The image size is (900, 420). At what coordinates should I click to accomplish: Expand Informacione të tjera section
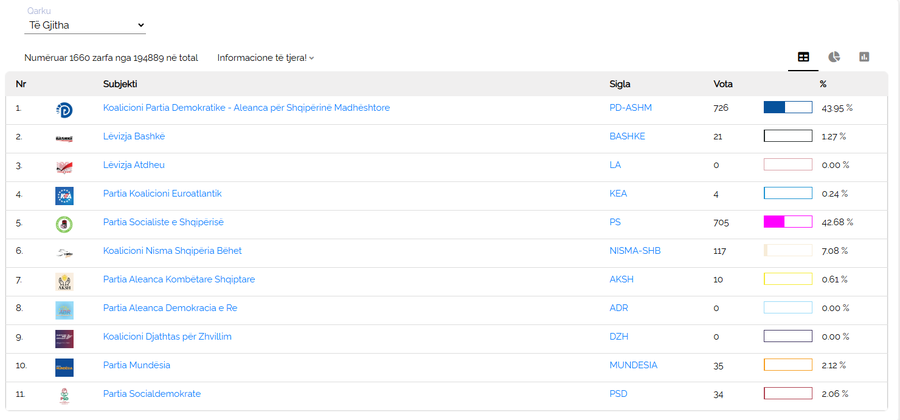266,58
